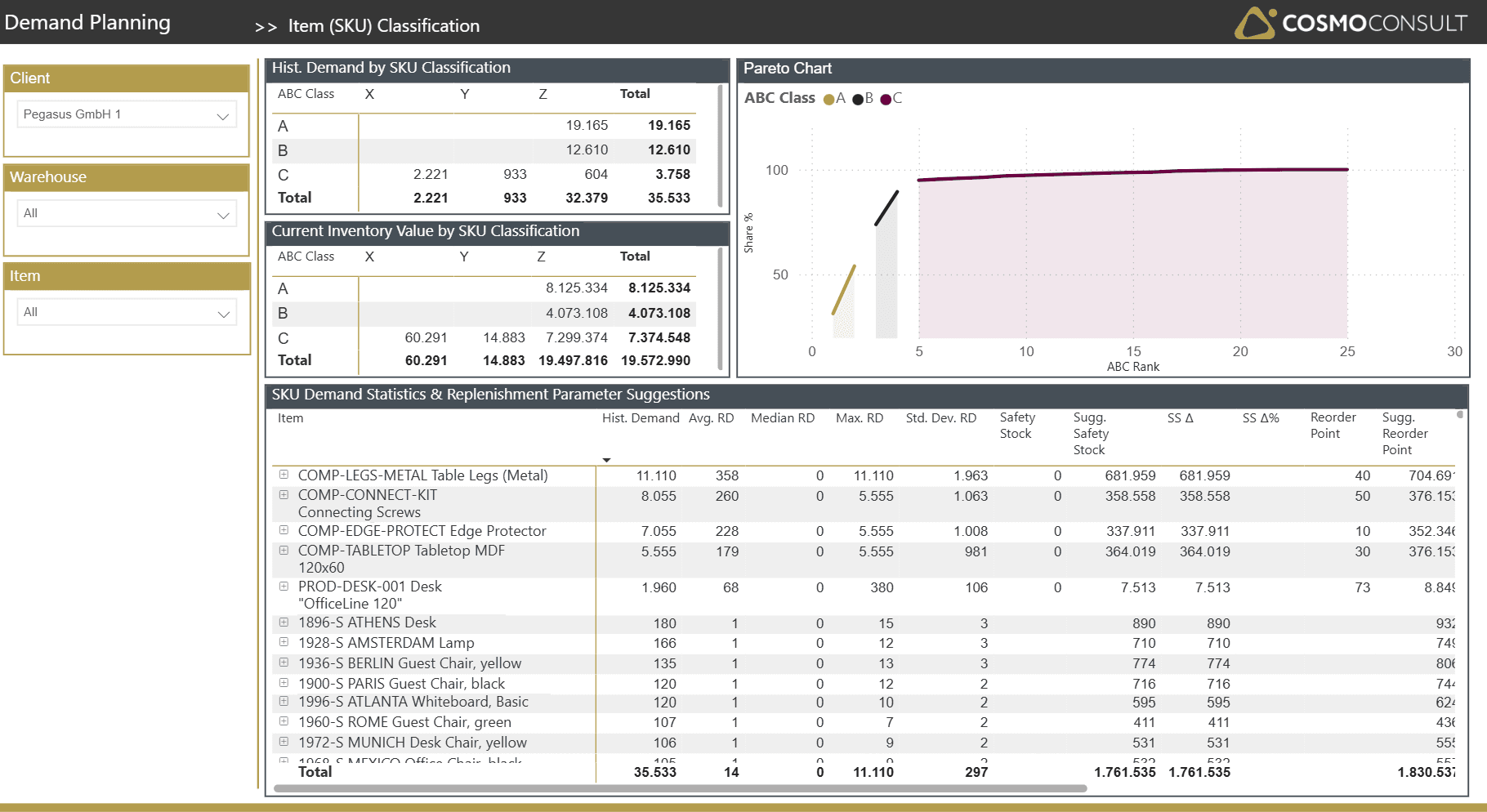The height and width of the screenshot is (812, 1487).
Task: Expand the COMP-TABLETOP Tabletop MDF row
Action: 284,551
